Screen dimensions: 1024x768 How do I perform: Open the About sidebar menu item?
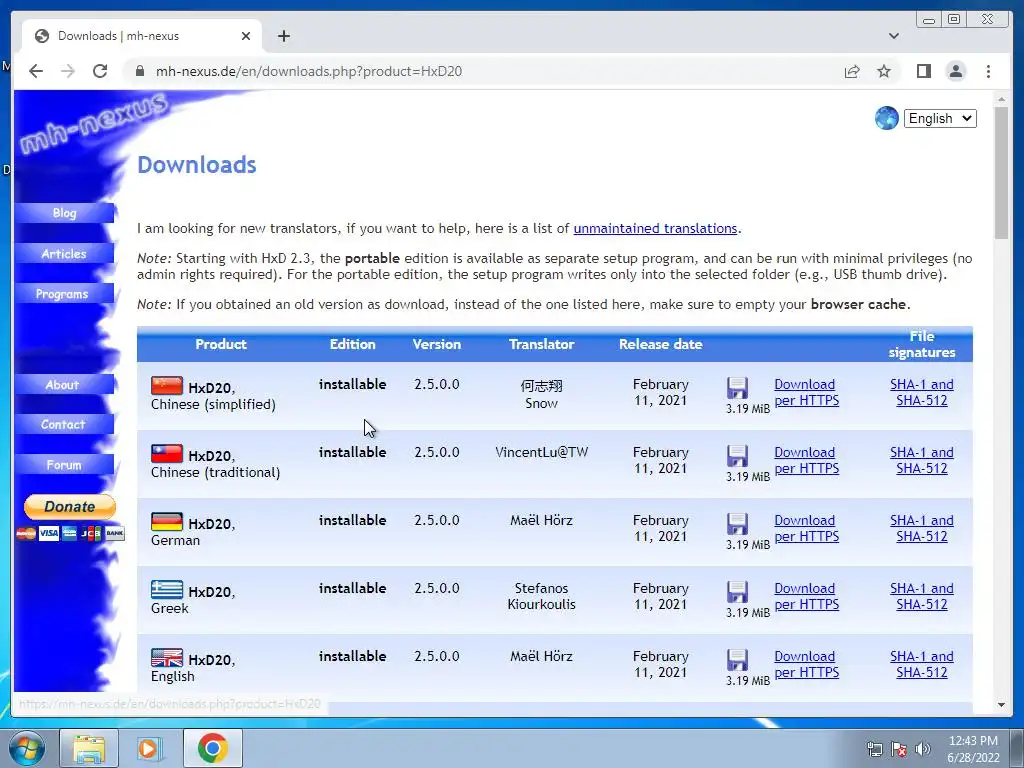click(x=64, y=385)
